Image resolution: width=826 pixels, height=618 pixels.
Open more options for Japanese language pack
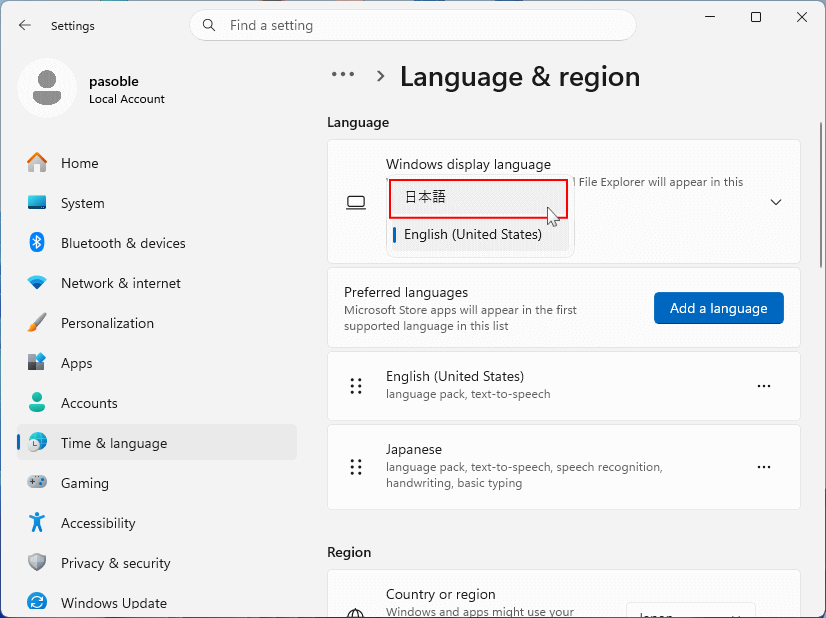click(x=764, y=467)
